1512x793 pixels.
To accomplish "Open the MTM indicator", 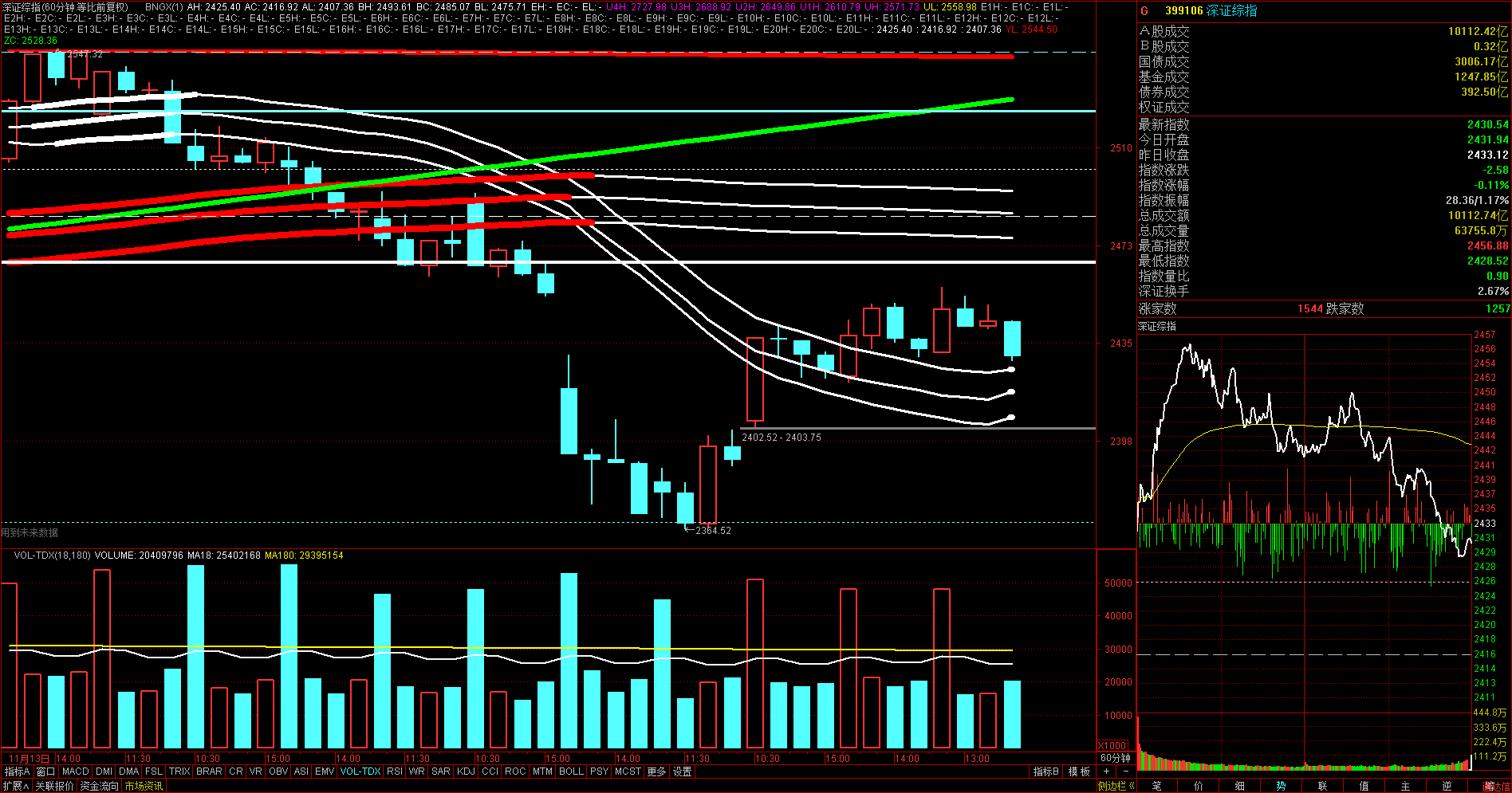I will pos(542,771).
